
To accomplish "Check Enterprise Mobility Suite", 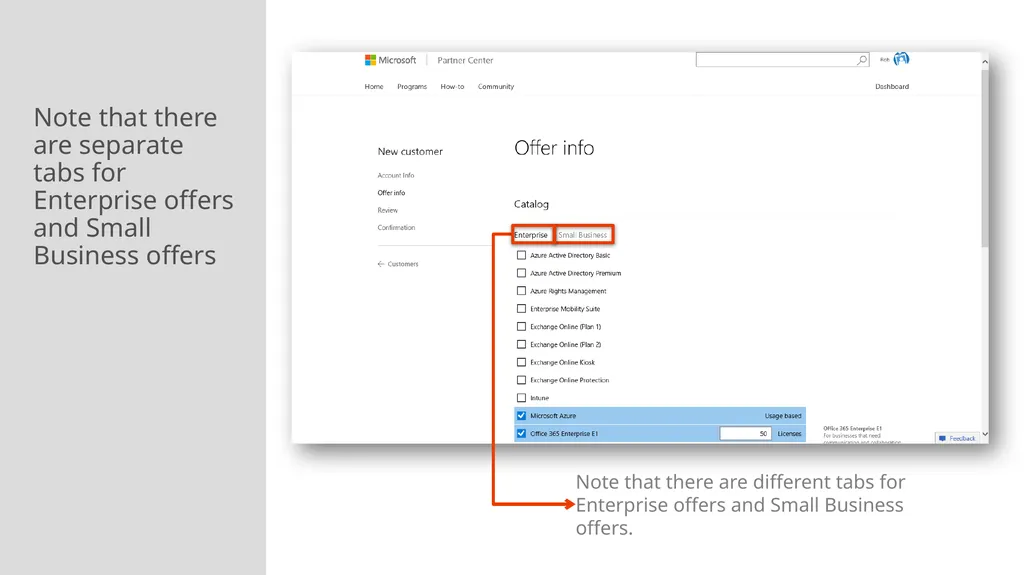I will point(521,308).
